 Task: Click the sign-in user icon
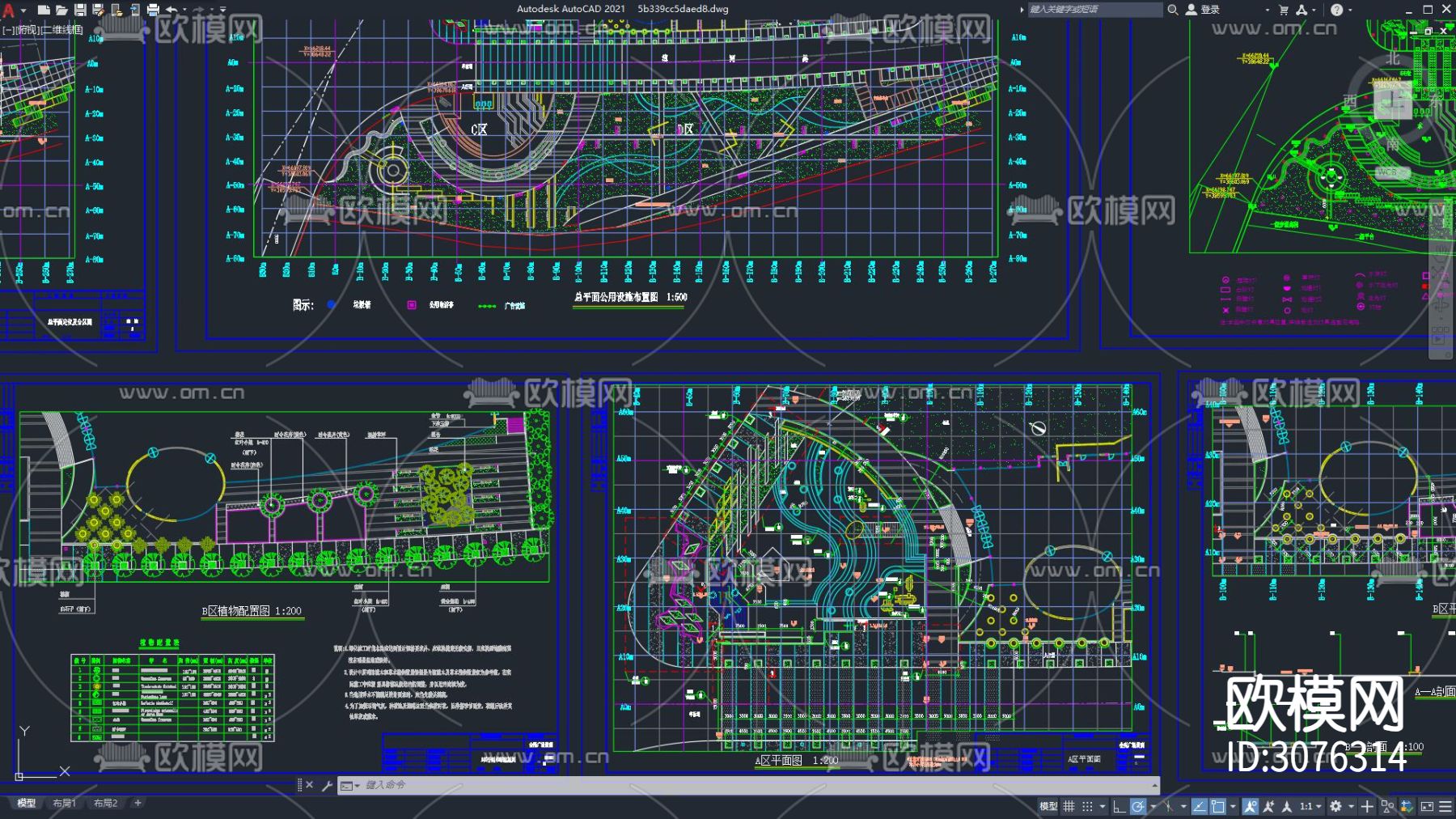pyautogui.click(x=1191, y=10)
